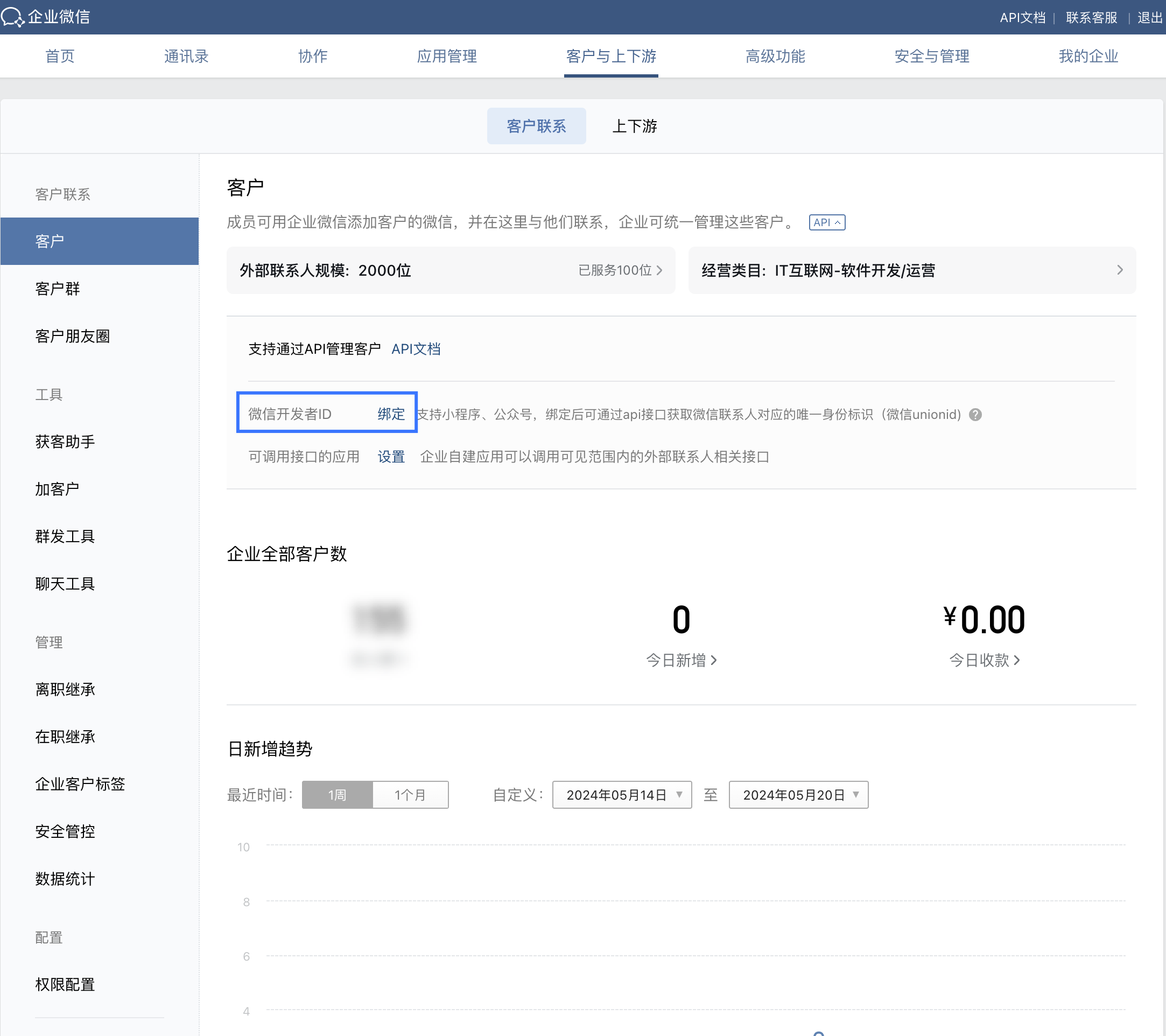Open 通讯录 tab

(x=186, y=56)
